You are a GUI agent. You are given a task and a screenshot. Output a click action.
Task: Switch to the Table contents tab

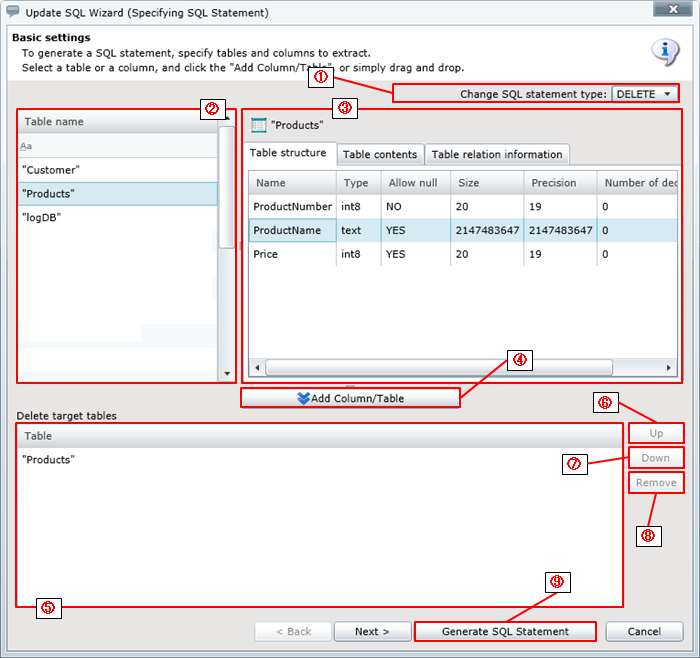click(380, 154)
